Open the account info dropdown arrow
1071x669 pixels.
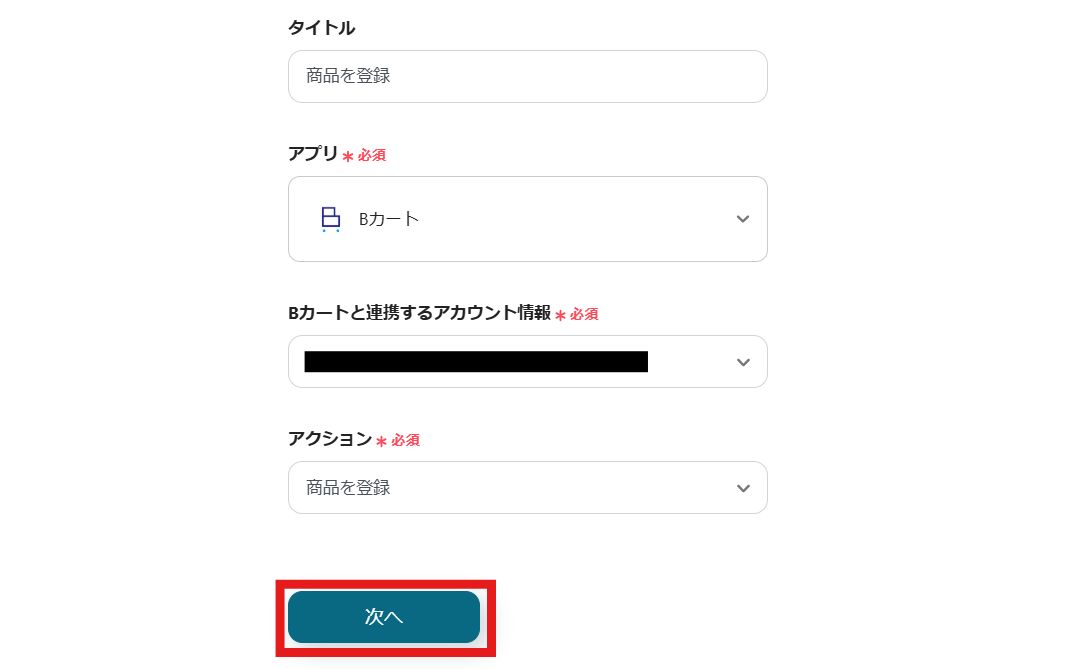tap(742, 362)
